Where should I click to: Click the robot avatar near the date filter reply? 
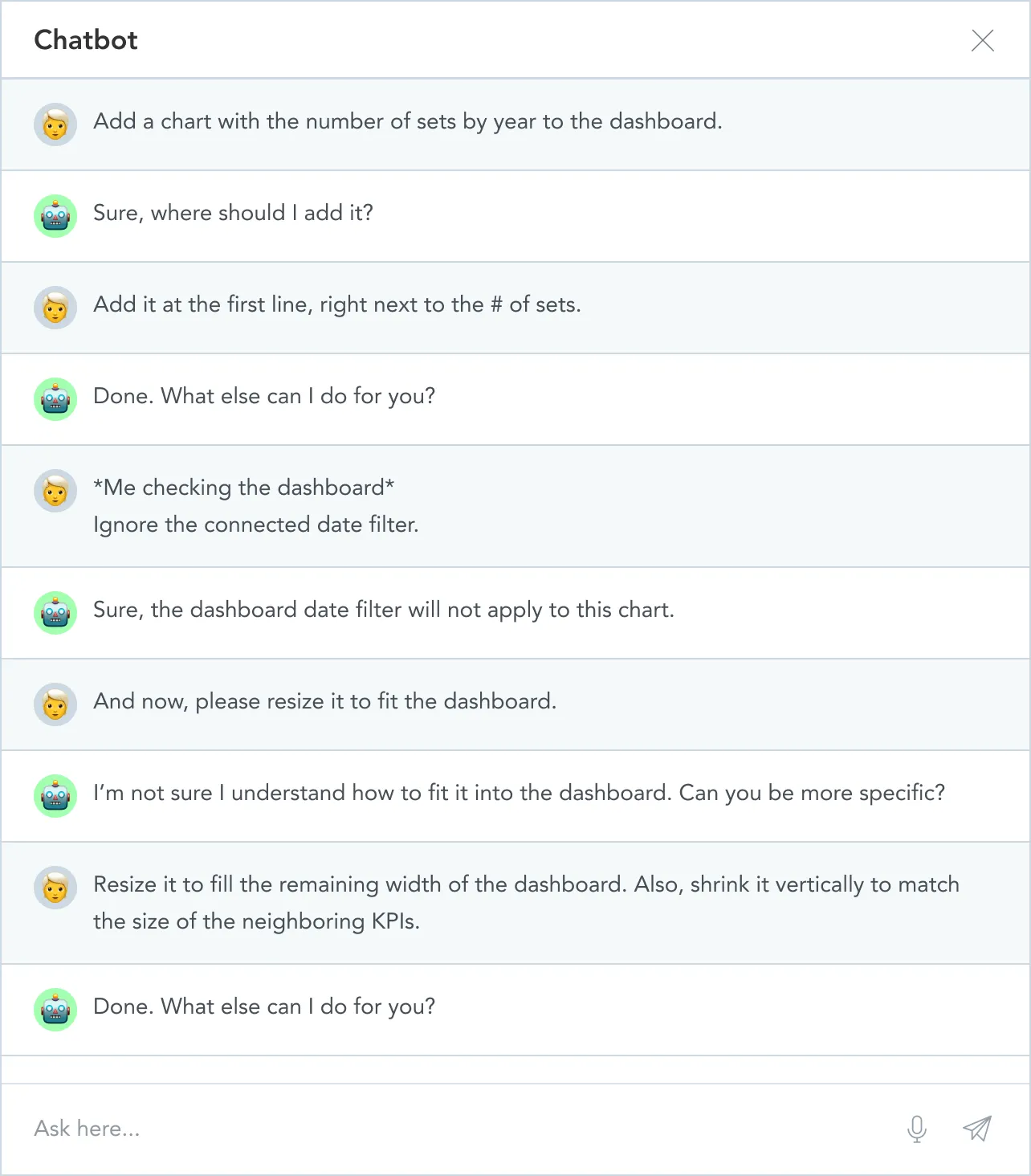(x=55, y=613)
